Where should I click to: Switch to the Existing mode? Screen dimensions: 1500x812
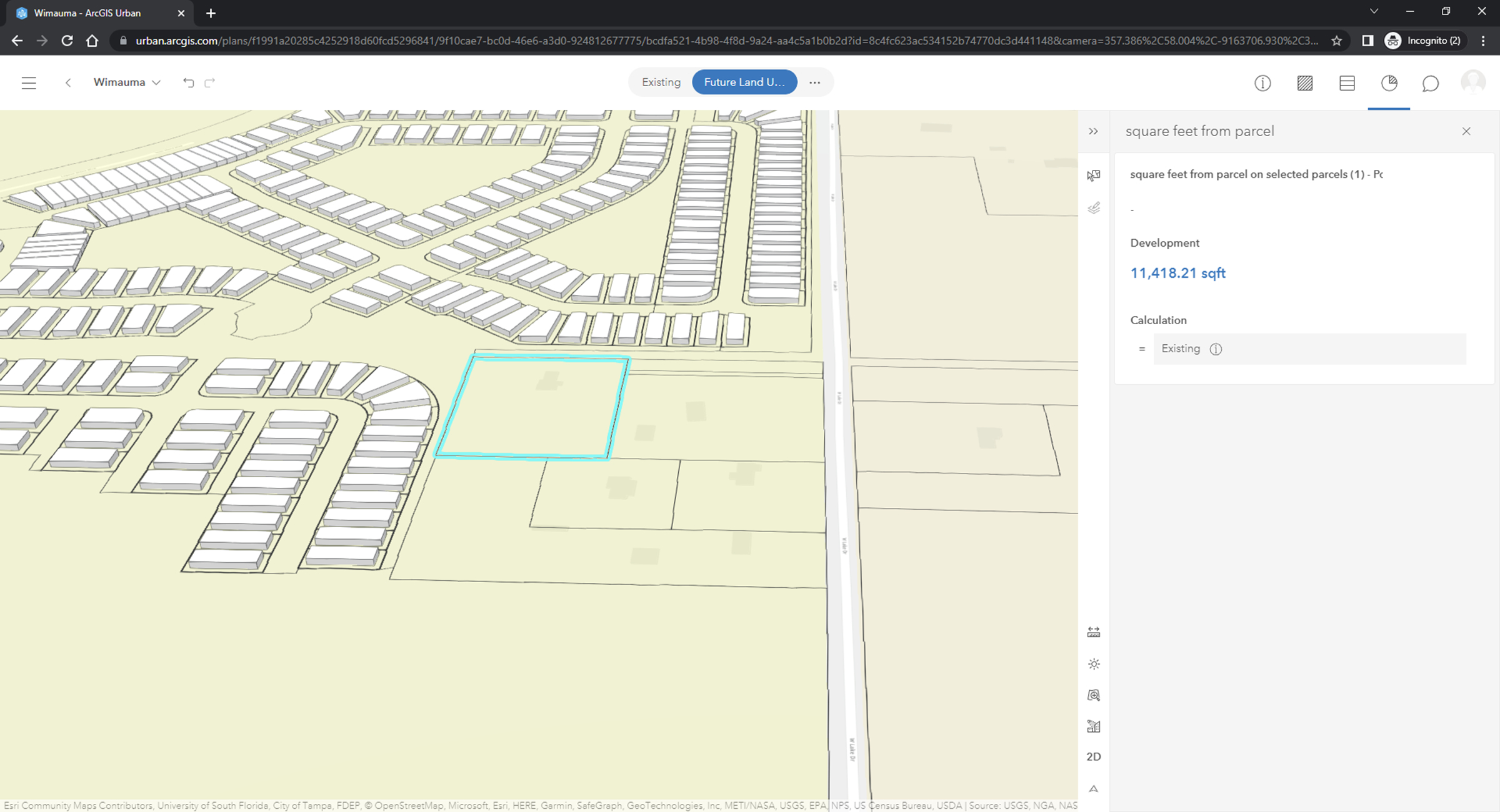pyautogui.click(x=660, y=82)
